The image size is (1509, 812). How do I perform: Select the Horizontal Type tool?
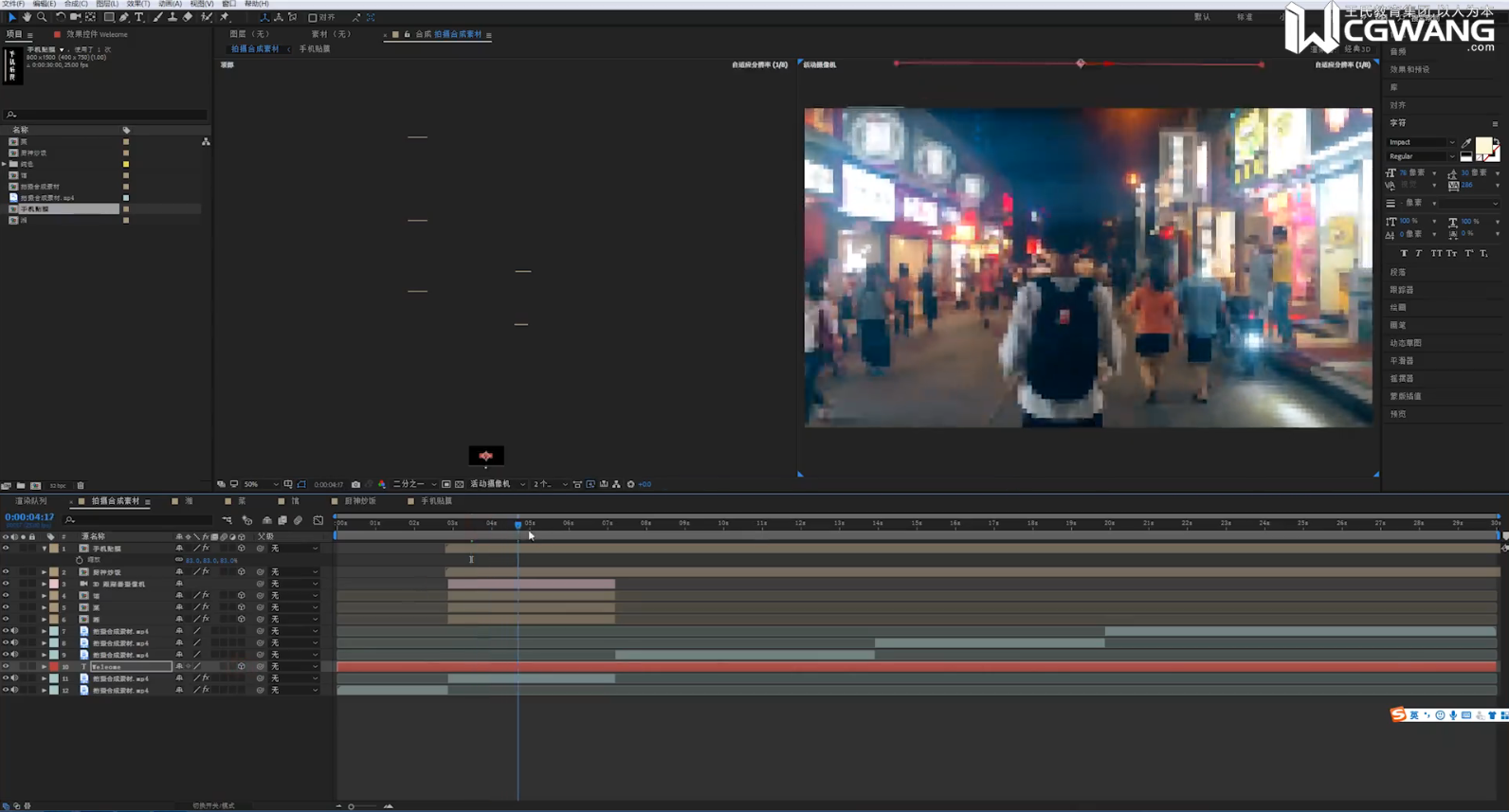click(x=139, y=17)
